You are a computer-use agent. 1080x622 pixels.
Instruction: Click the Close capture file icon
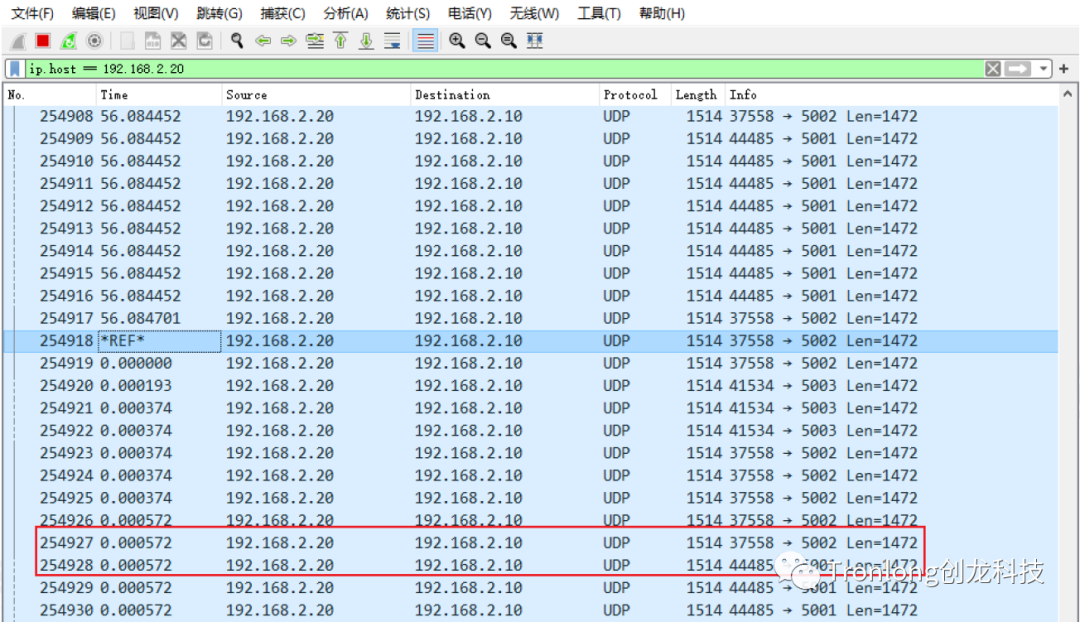tap(178, 41)
